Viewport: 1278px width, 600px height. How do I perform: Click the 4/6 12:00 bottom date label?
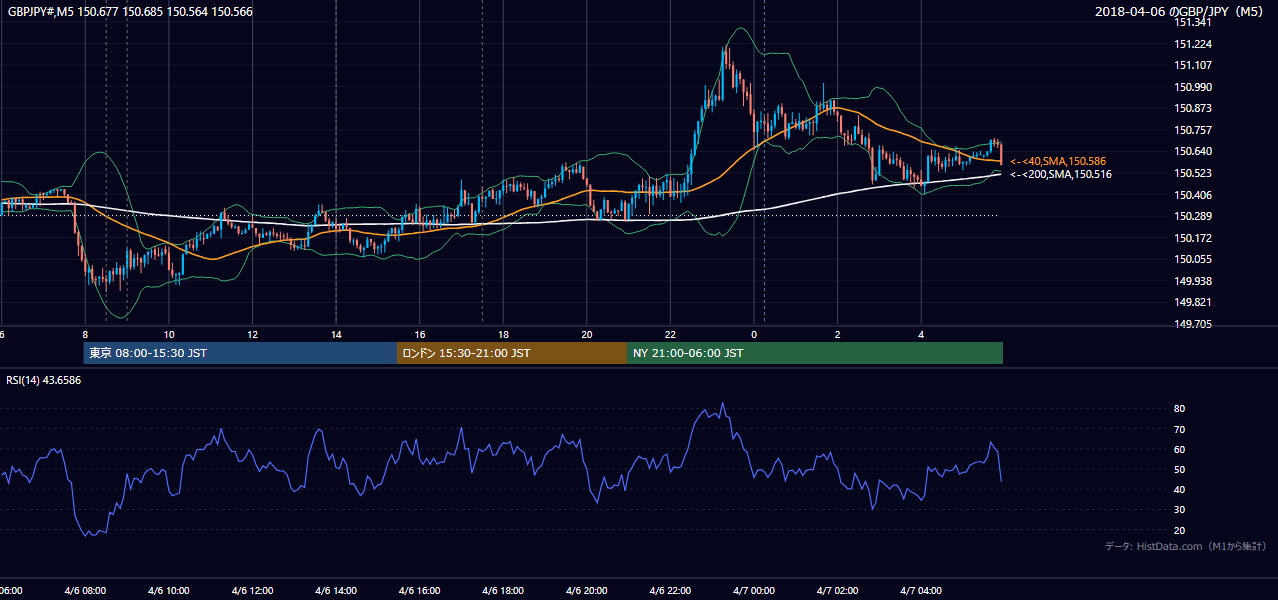click(252, 591)
